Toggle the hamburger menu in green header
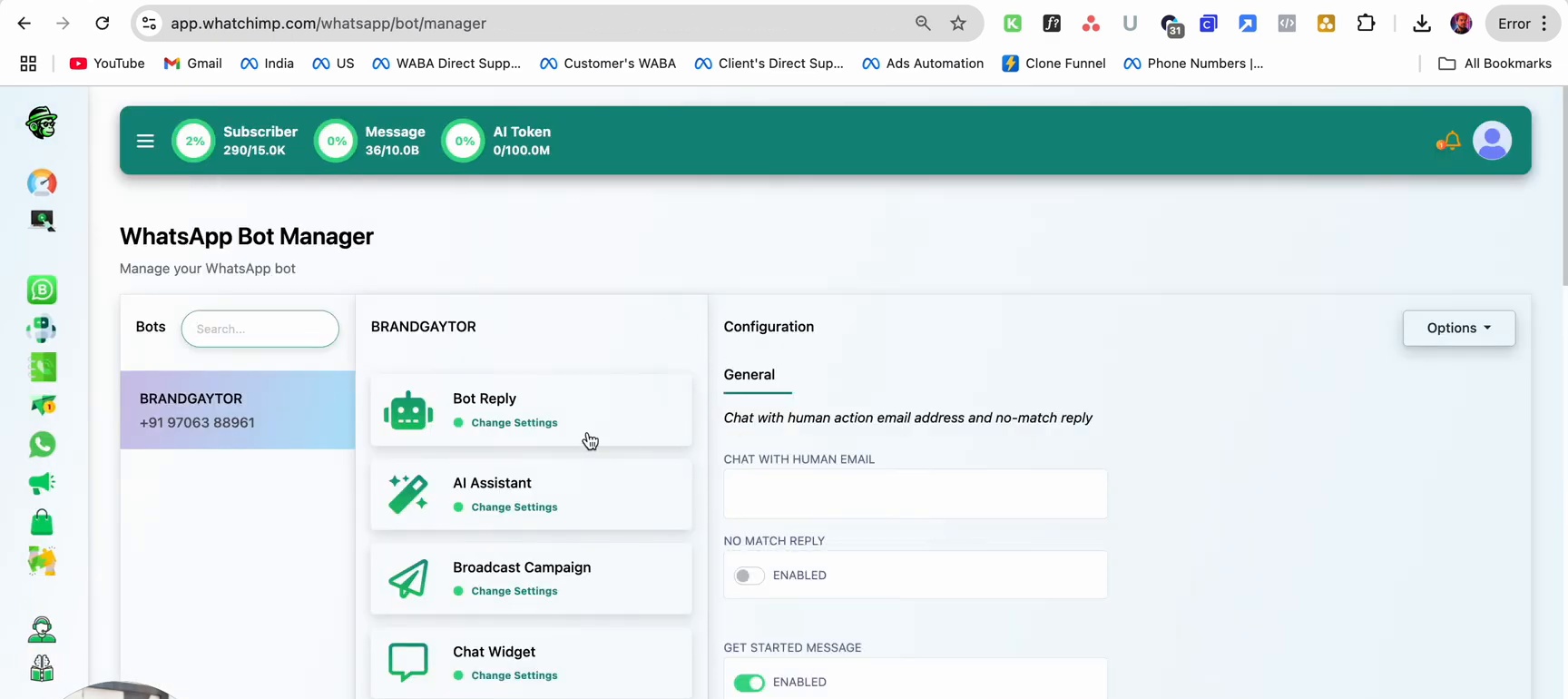The height and width of the screenshot is (699, 1568). click(145, 141)
